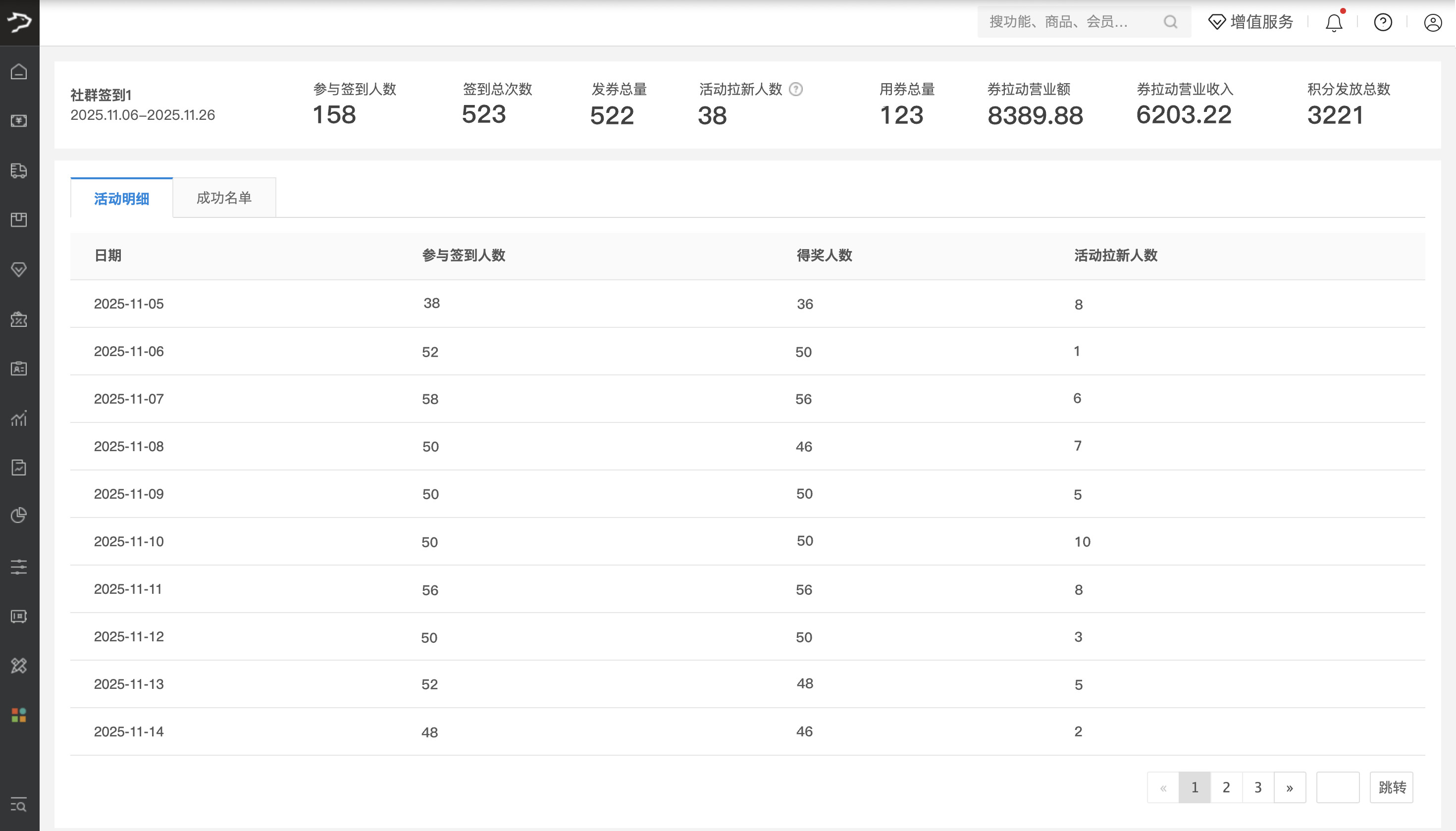
Task: Open the user account avatar icon
Action: (1433, 23)
